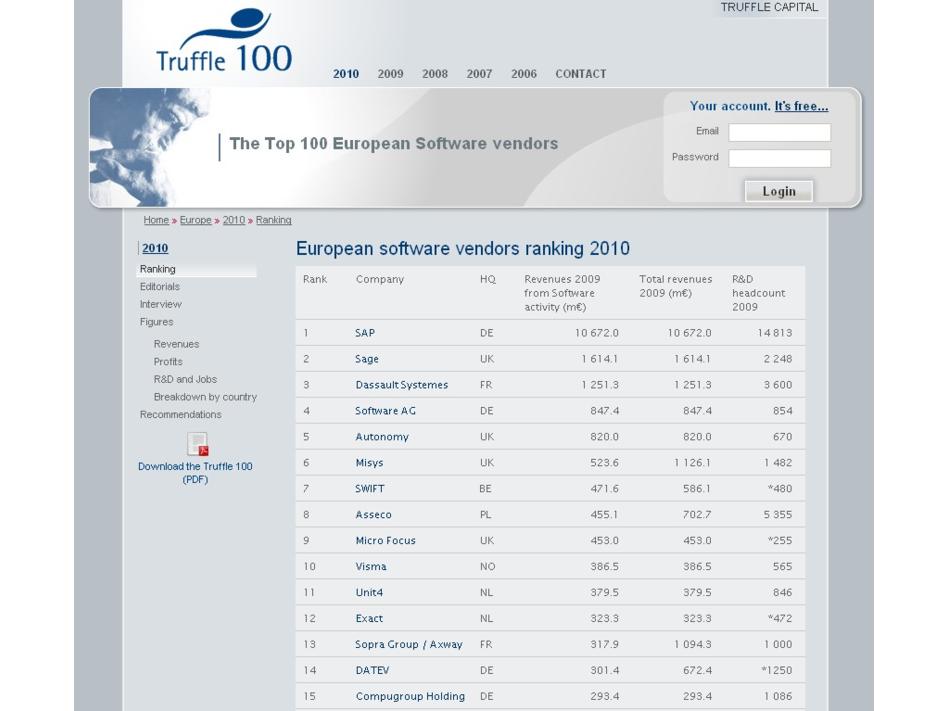
Task: Open the SAP company link
Action: pos(365,333)
